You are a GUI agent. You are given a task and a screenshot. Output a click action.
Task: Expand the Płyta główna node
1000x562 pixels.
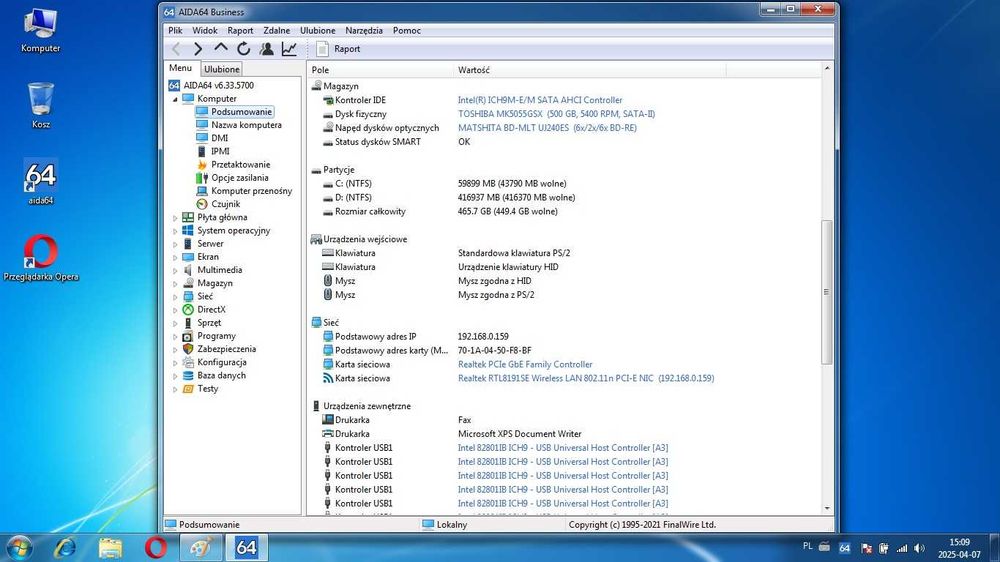click(175, 218)
